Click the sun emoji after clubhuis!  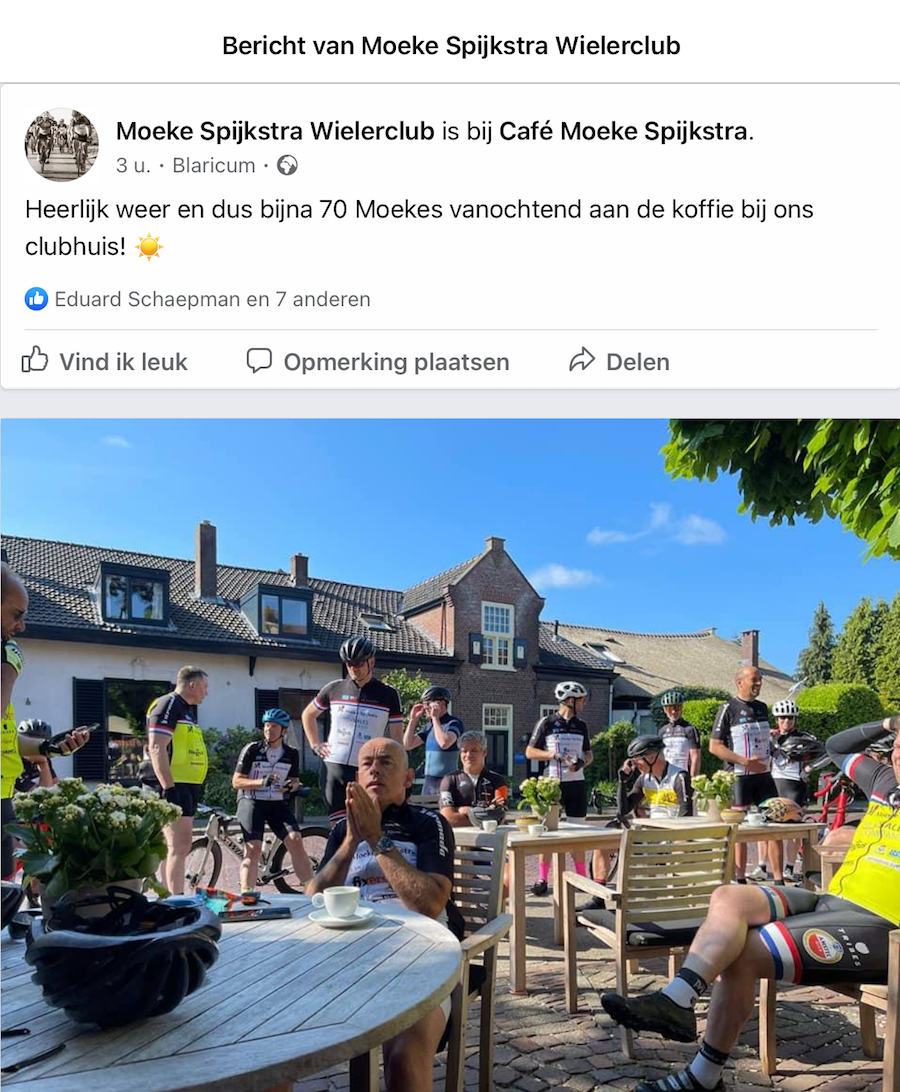pyautogui.click(x=148, y=247)
